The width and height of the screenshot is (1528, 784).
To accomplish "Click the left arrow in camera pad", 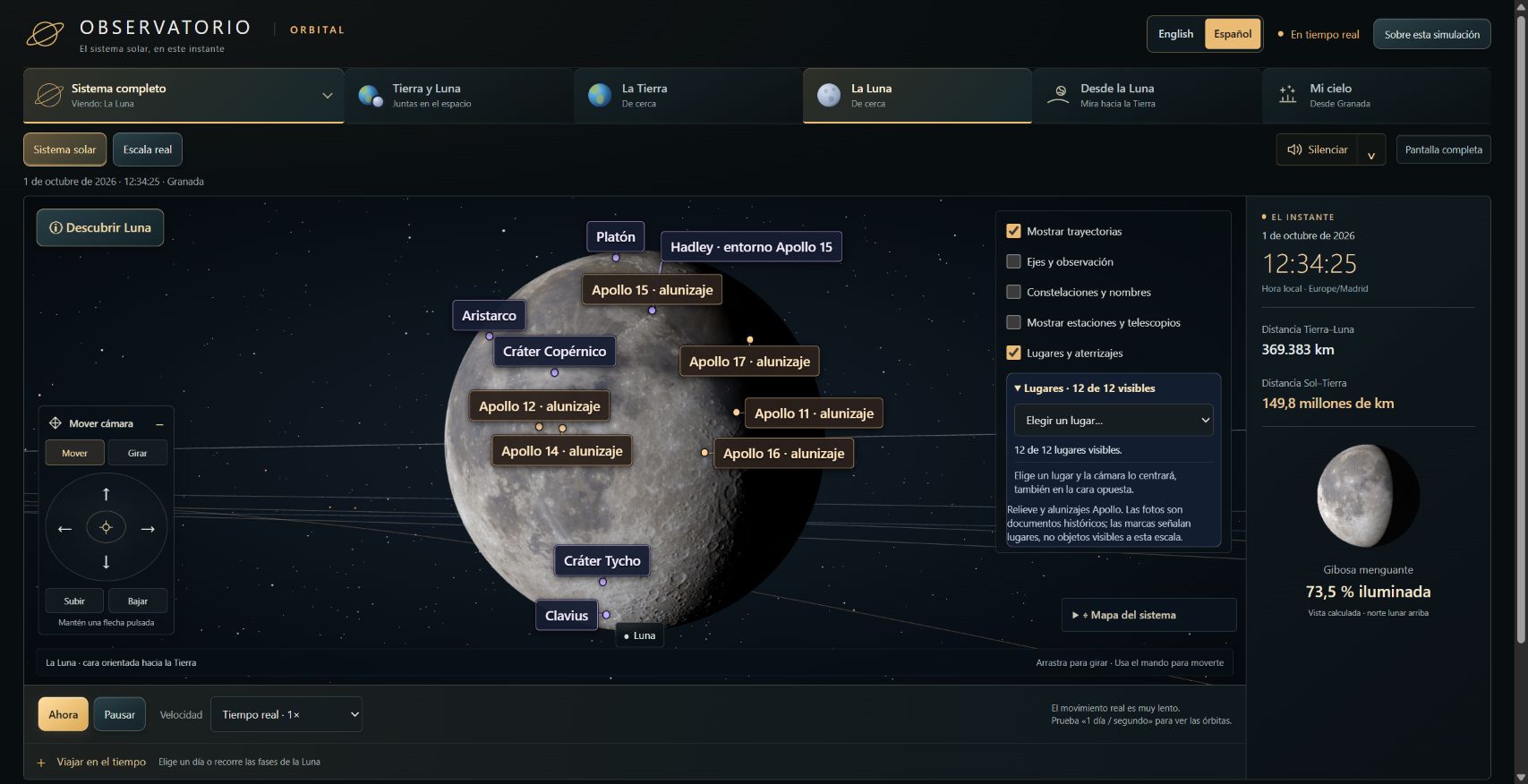I will click(64, 529).
